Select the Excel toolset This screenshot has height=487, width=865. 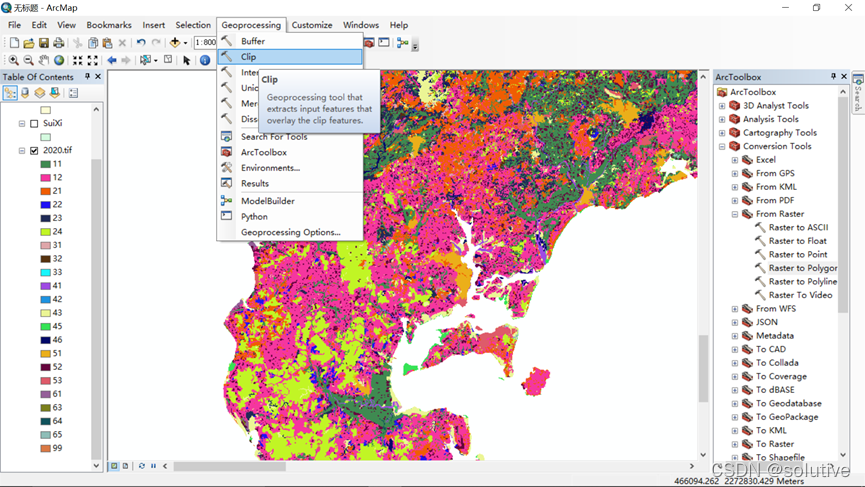[766, 160]
